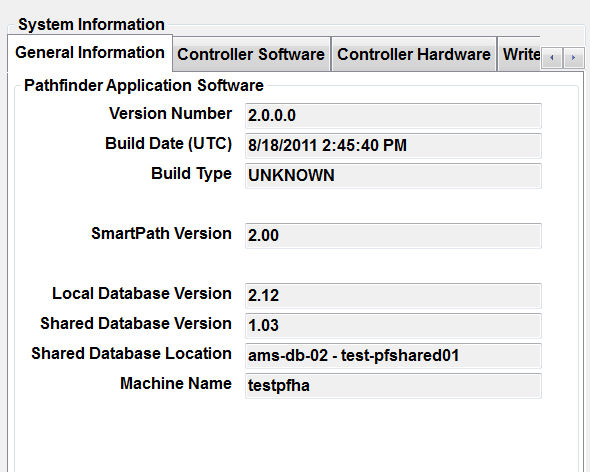Click the Build Type label

click(x=192, y=174)
